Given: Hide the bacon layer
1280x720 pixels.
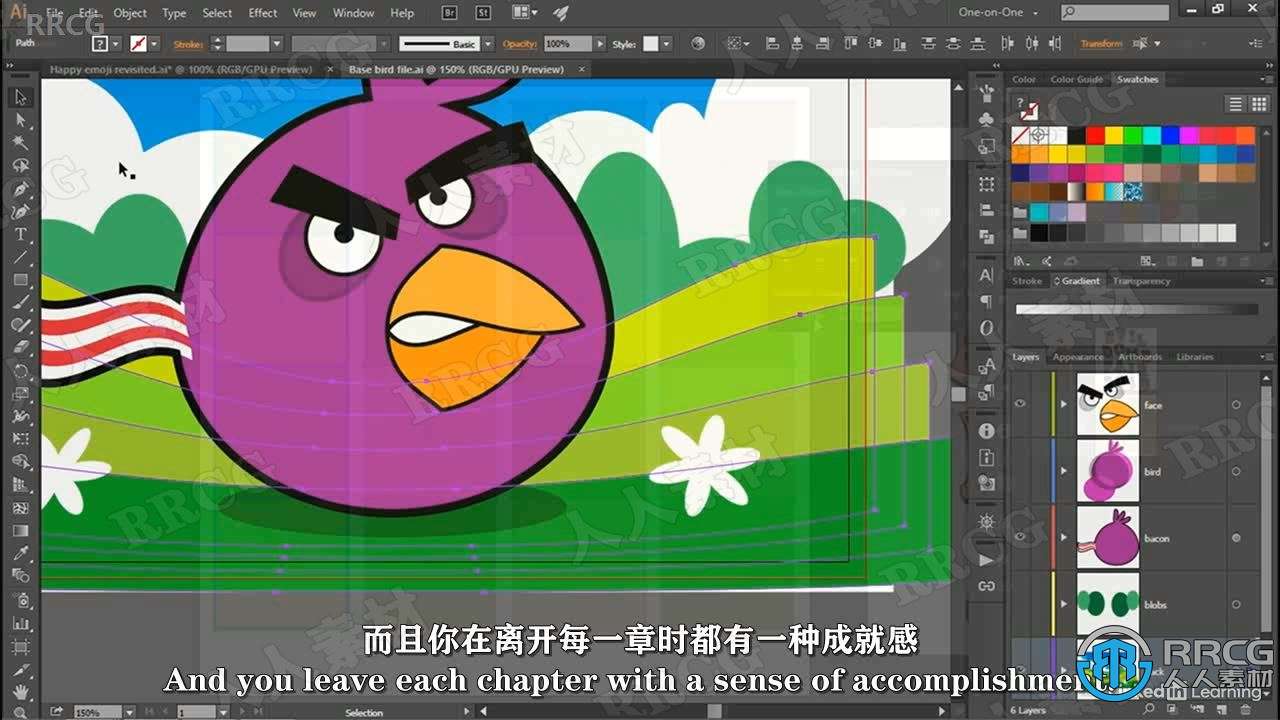Looking at the screenshot, I should point(1020,537).
